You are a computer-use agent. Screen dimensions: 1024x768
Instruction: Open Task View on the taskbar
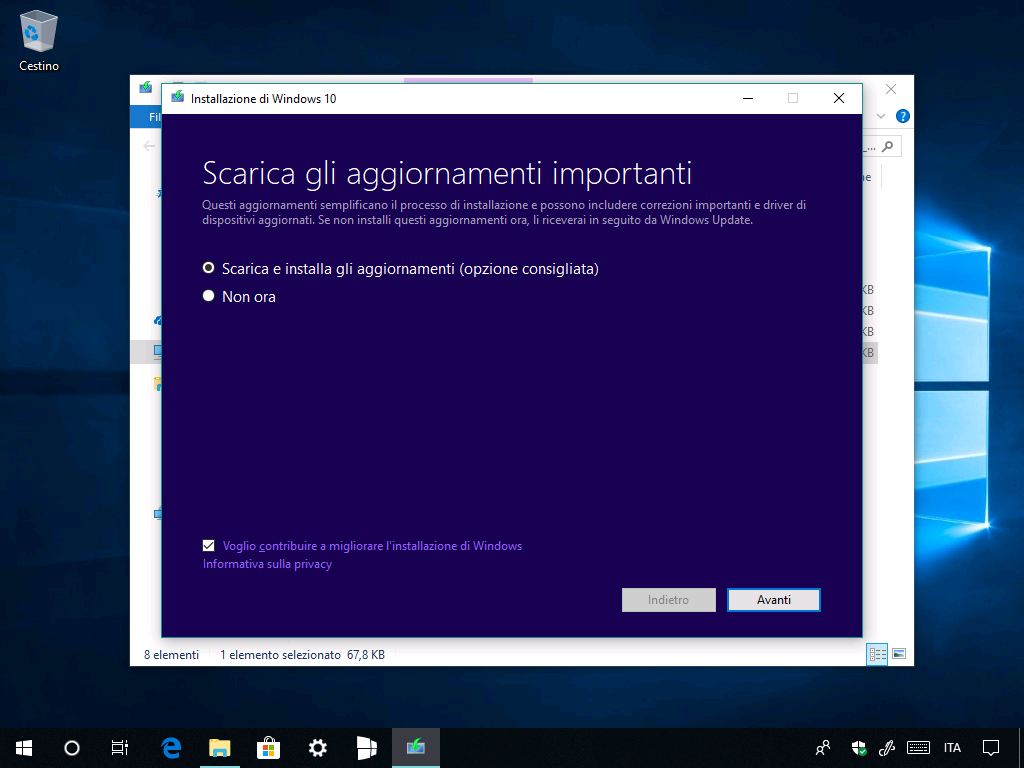point(120,748)
